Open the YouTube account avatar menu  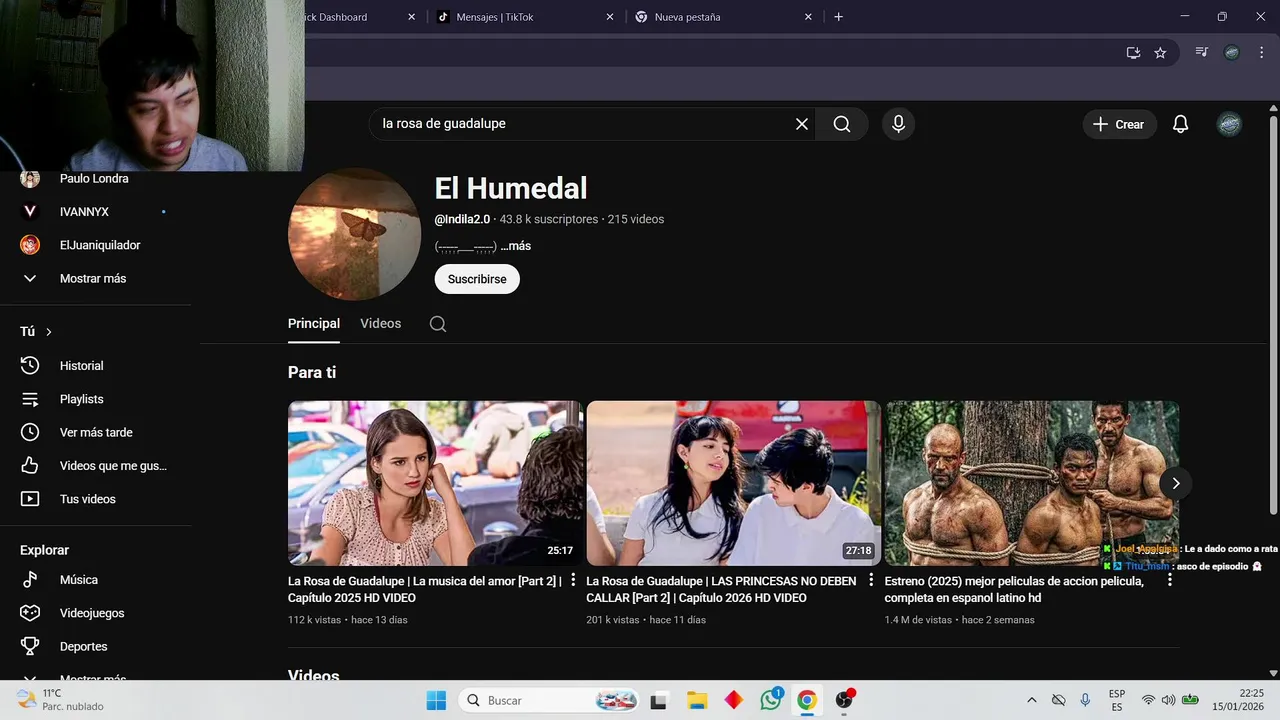1229,124
